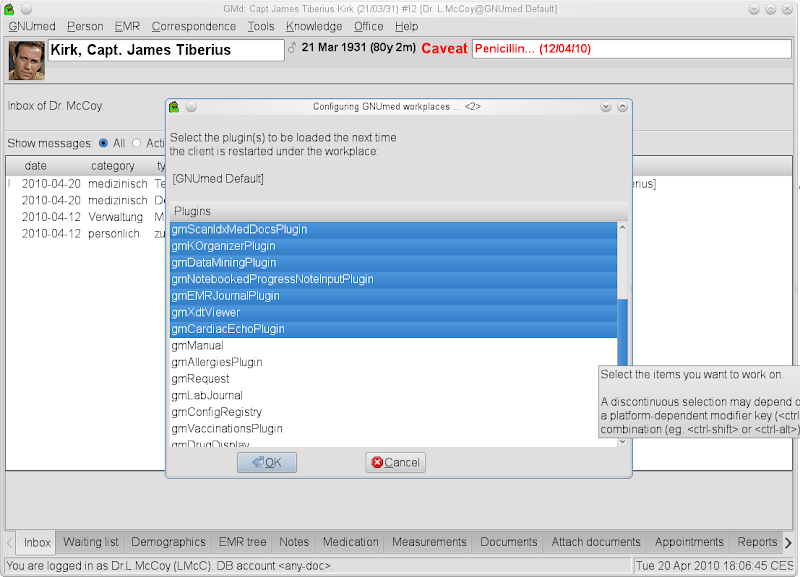
Task: Open the Correspondence menu
Action: coord(194,27)
